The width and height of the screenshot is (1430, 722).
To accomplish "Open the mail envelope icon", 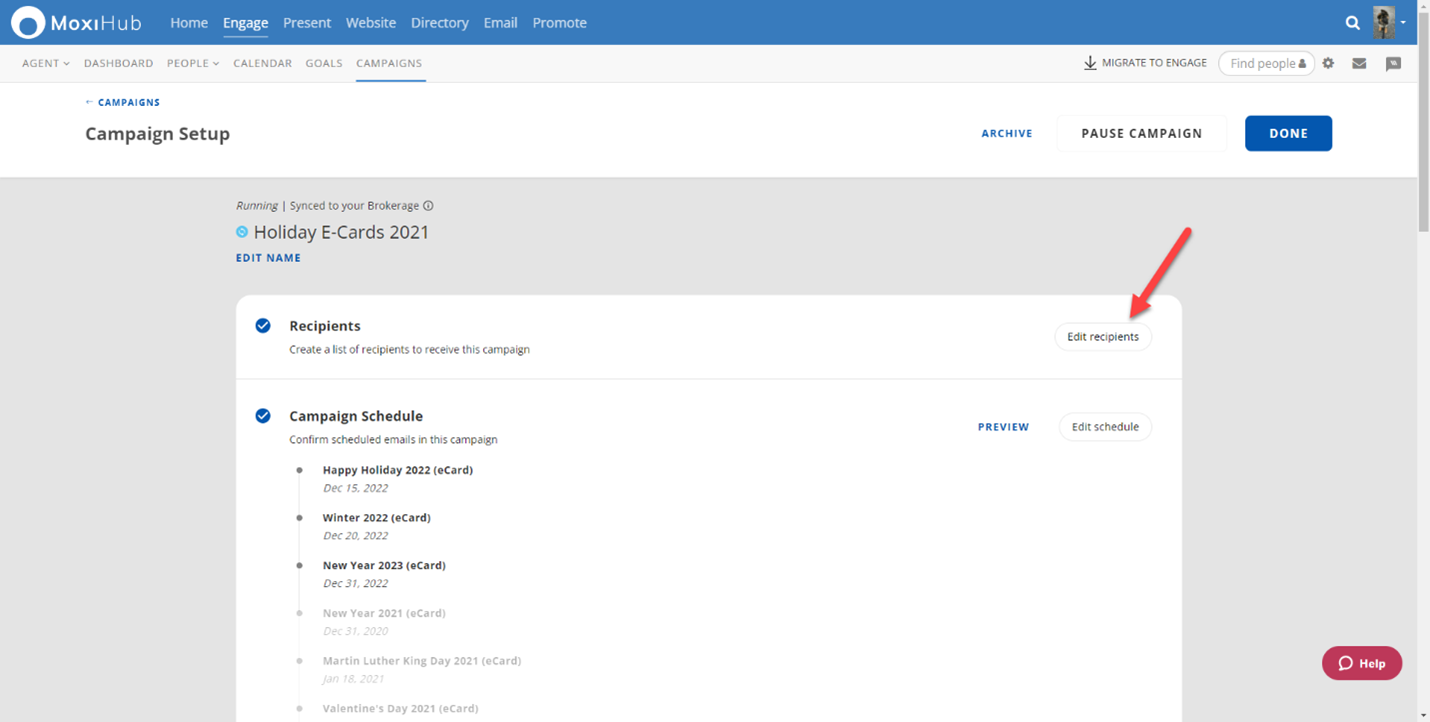I will pyautogui.click(x=1359, y=63).
